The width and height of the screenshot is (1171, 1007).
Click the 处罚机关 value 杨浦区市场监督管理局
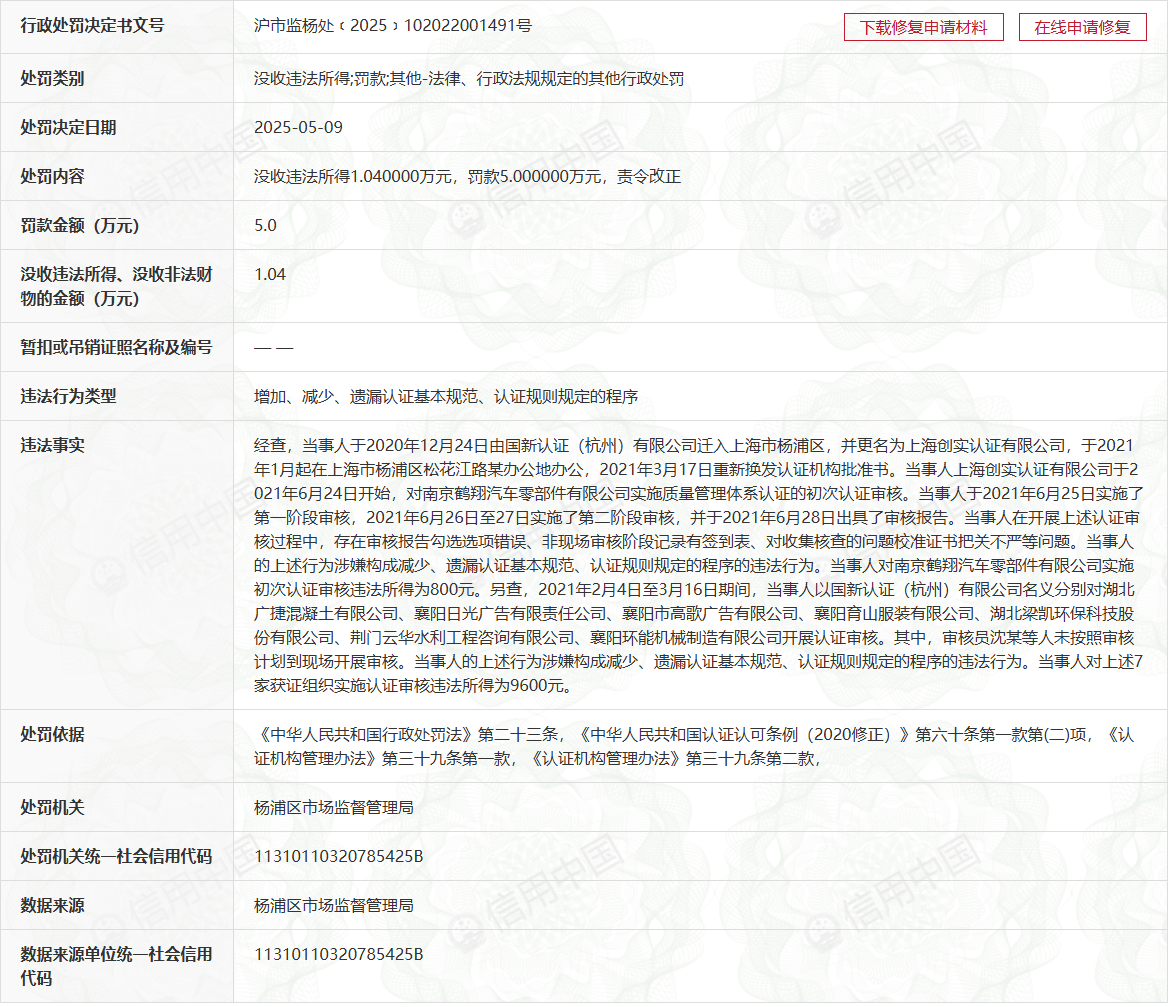(x=334, y=807)
